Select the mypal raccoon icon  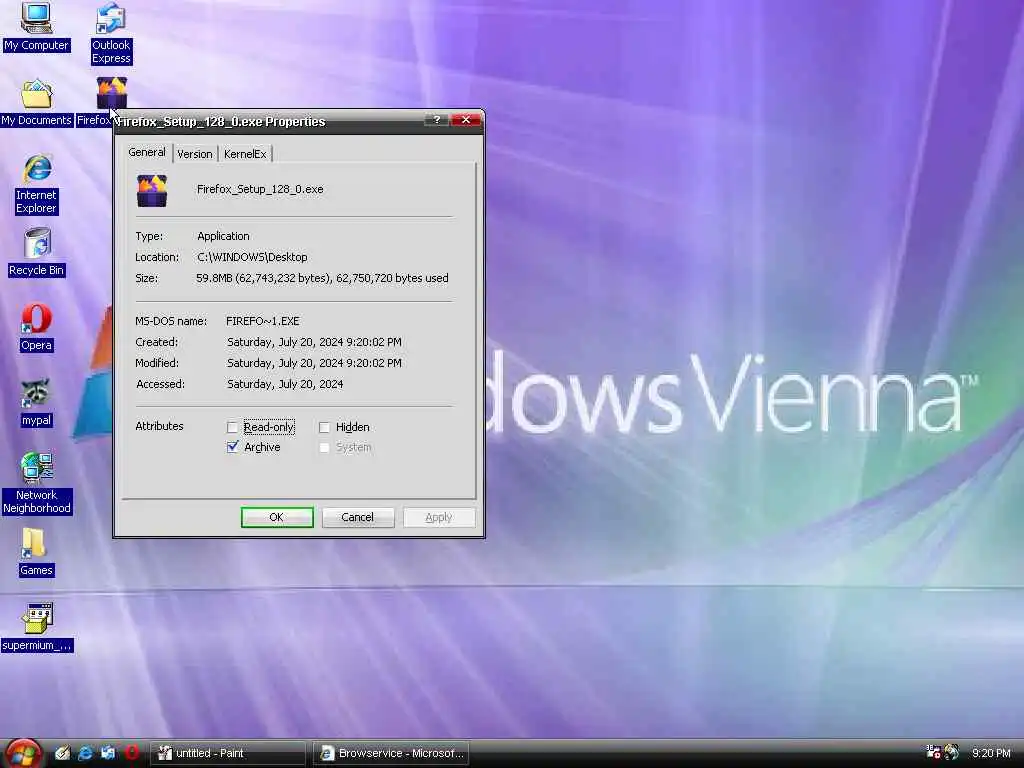[x=36, y=394]
